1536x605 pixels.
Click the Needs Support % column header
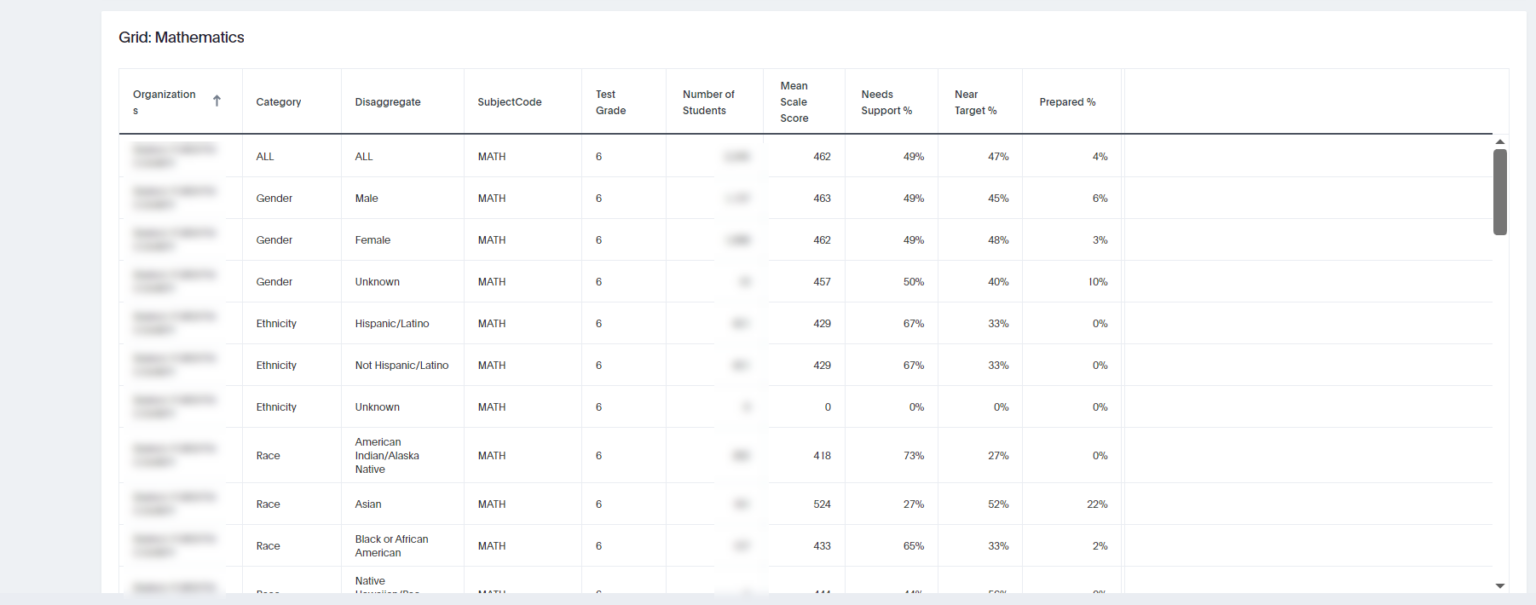coord(886,102)
